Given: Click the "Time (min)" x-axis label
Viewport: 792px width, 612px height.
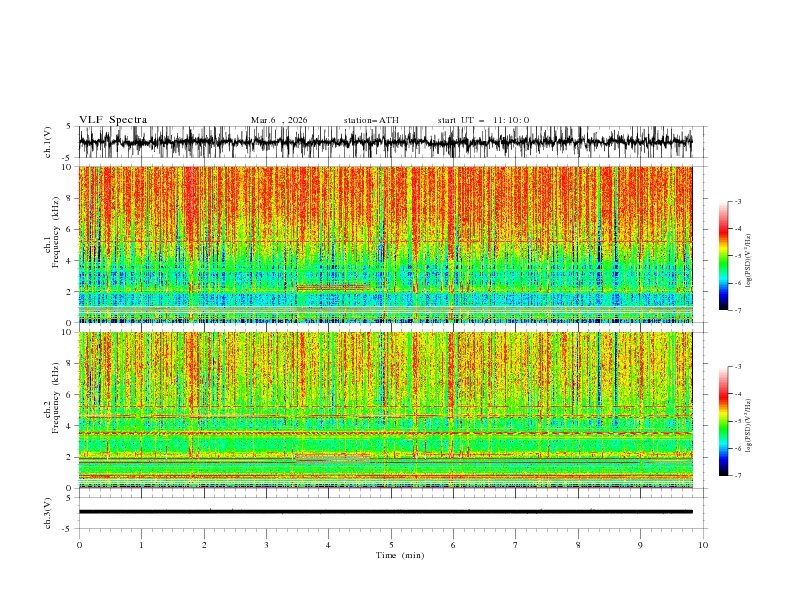Looking at the screenshot, I should click(x=400, y=555).
